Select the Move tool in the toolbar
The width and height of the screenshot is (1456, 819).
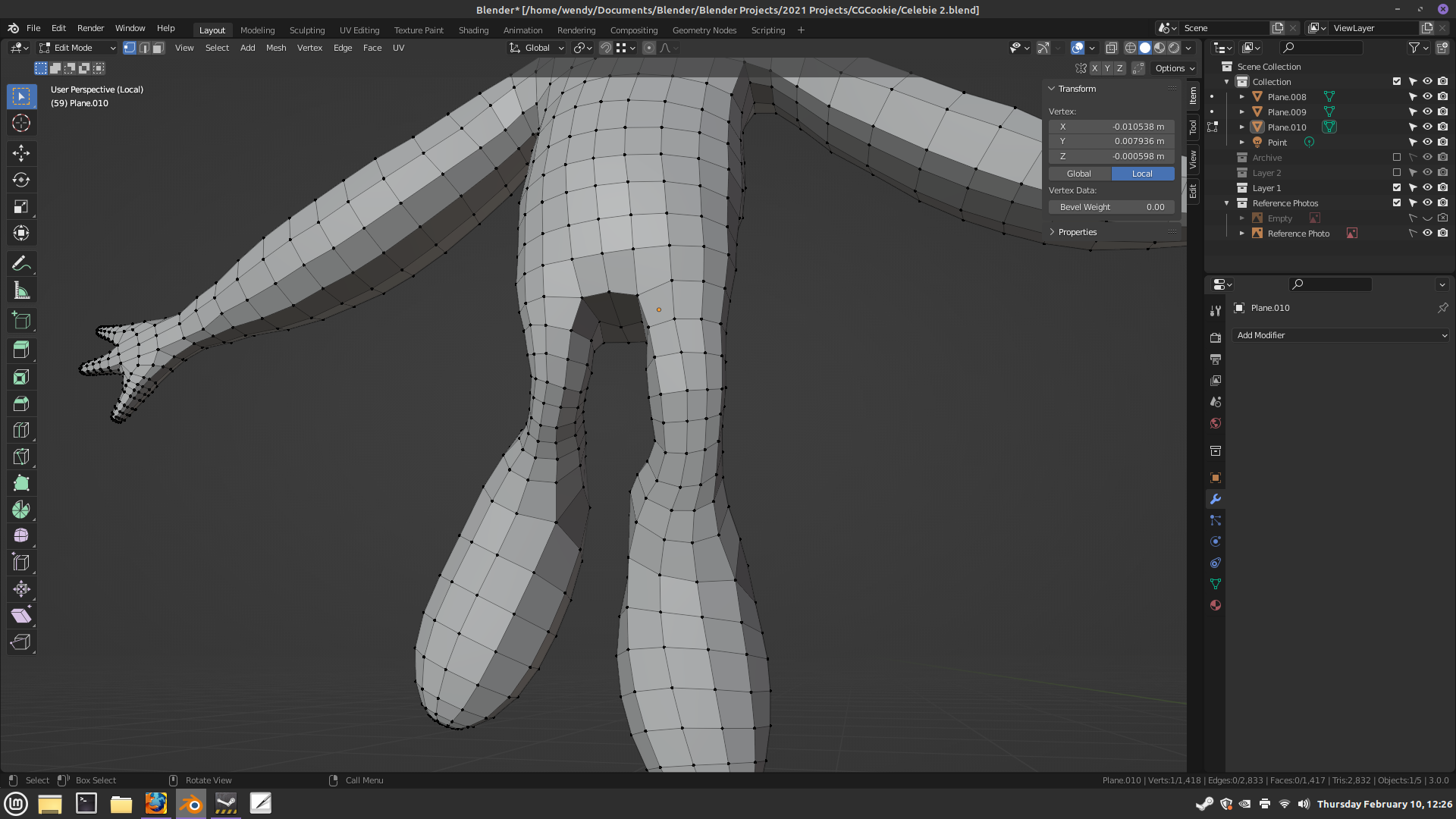tap(21, 153)
